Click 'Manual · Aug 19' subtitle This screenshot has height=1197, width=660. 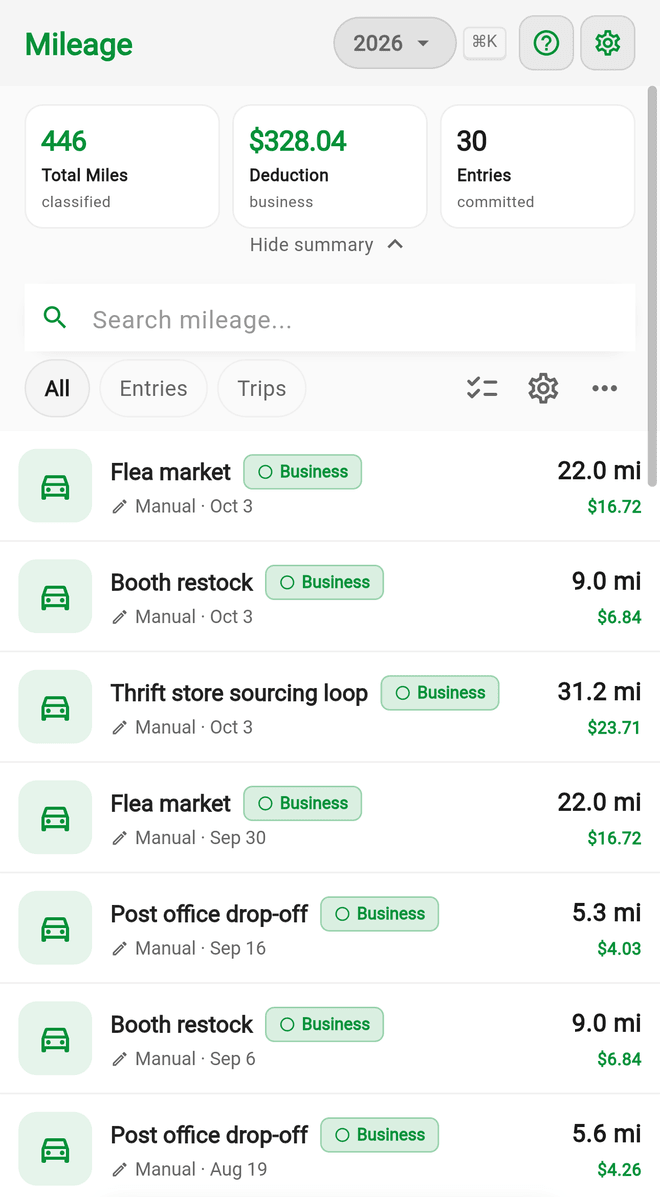[201, 1170]
